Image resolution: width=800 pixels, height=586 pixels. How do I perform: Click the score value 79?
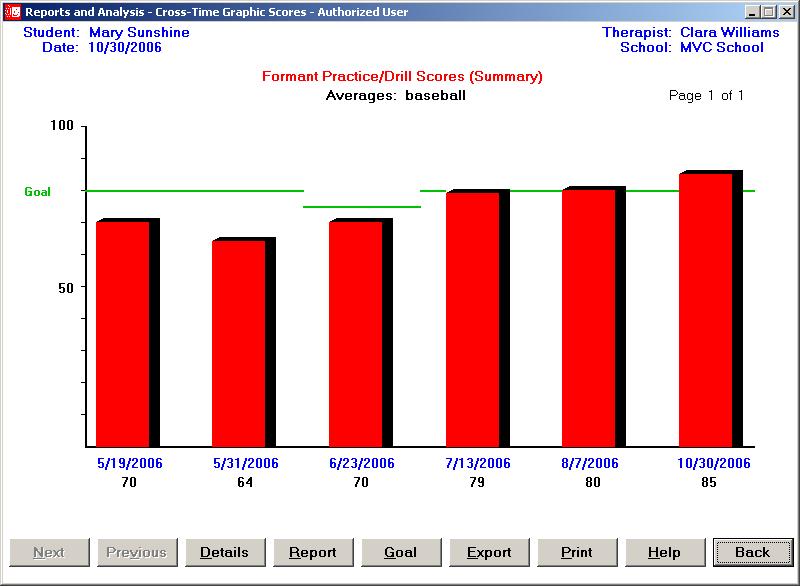477,482
